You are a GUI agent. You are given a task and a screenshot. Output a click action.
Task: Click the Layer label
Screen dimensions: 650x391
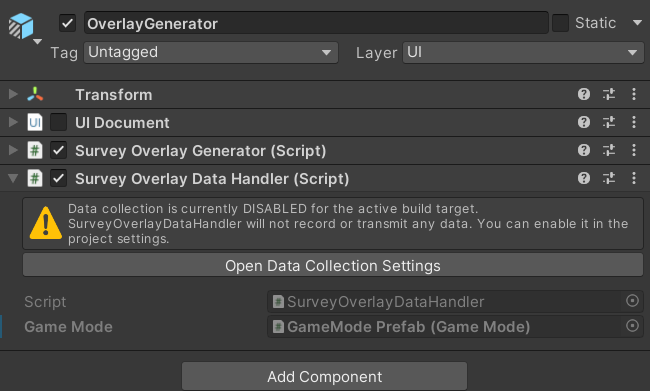pos(376,53)
